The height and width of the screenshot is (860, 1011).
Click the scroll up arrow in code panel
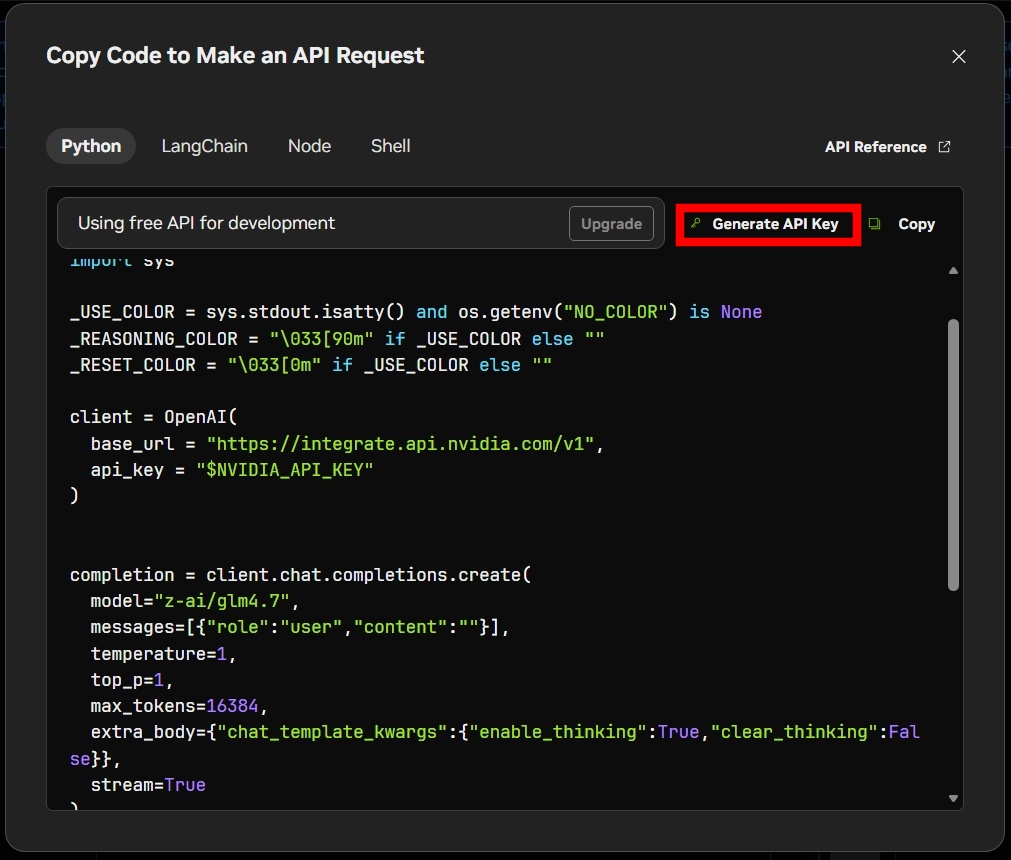click(x=953, y=271)
